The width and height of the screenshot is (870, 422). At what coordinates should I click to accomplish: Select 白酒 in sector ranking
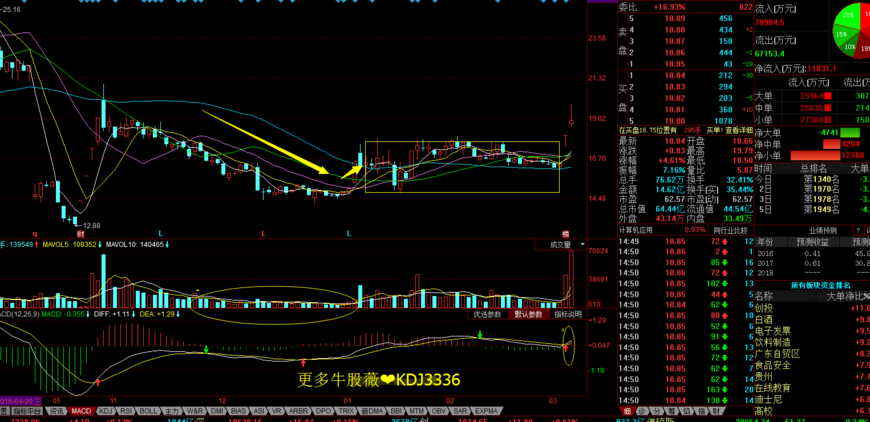(x=764, y=319)
